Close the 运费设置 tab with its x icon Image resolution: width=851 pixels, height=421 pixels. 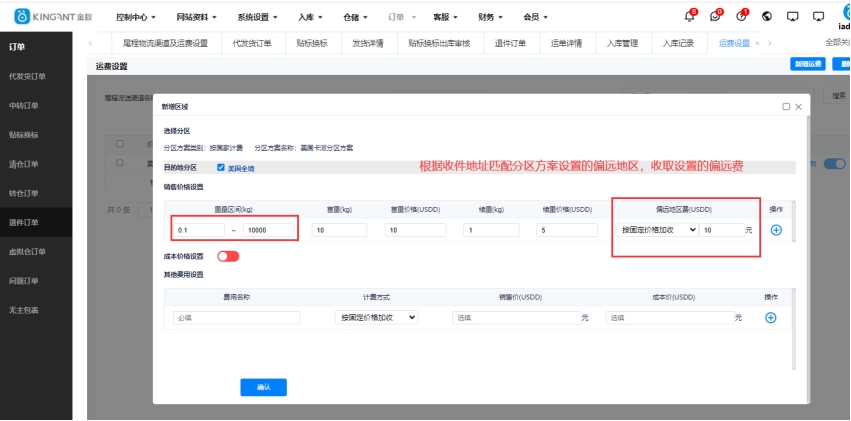[x=756, y=43]
